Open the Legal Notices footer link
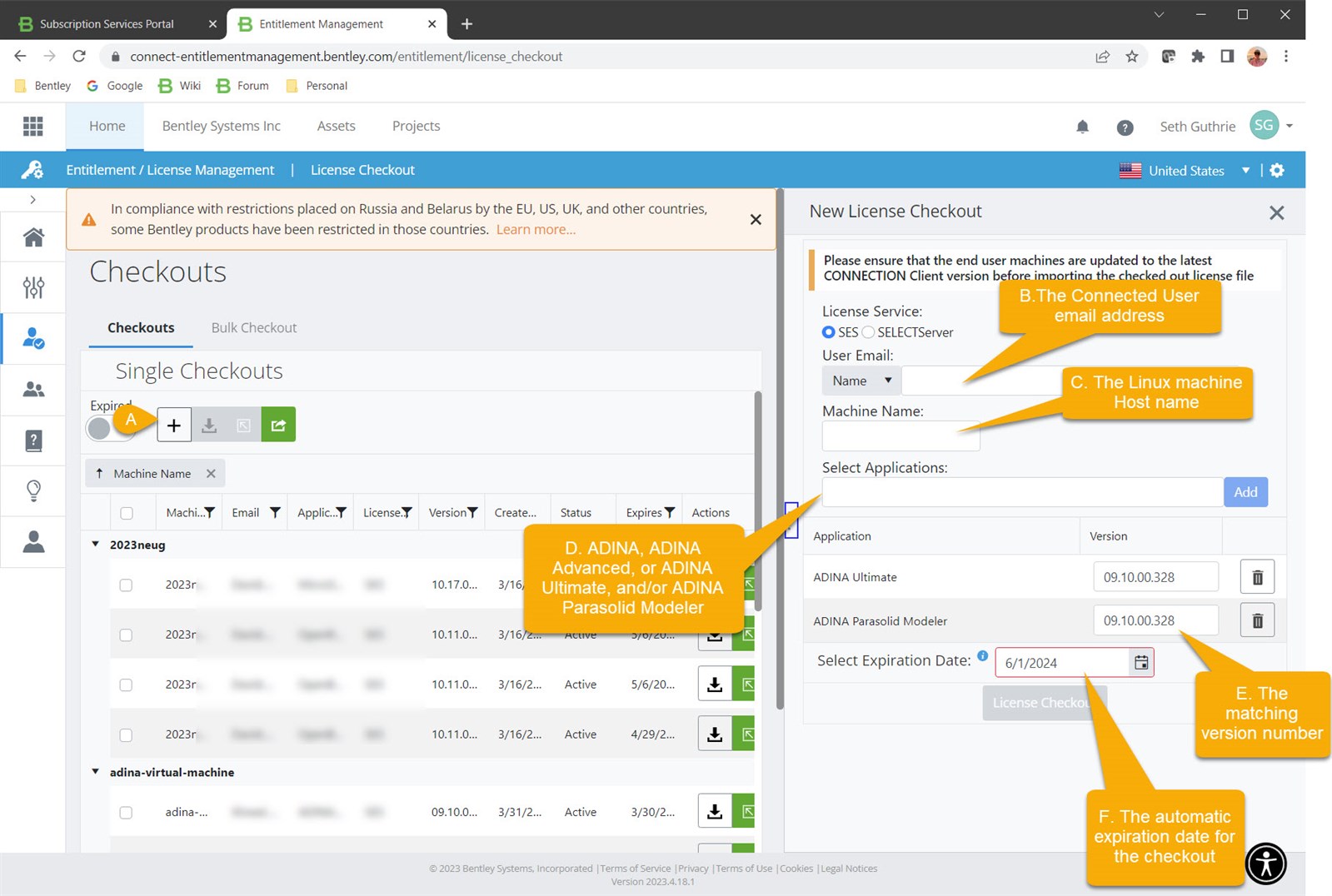Viewport: 1332px width, 896px height. pyautogui.click(x=849, y=869)
